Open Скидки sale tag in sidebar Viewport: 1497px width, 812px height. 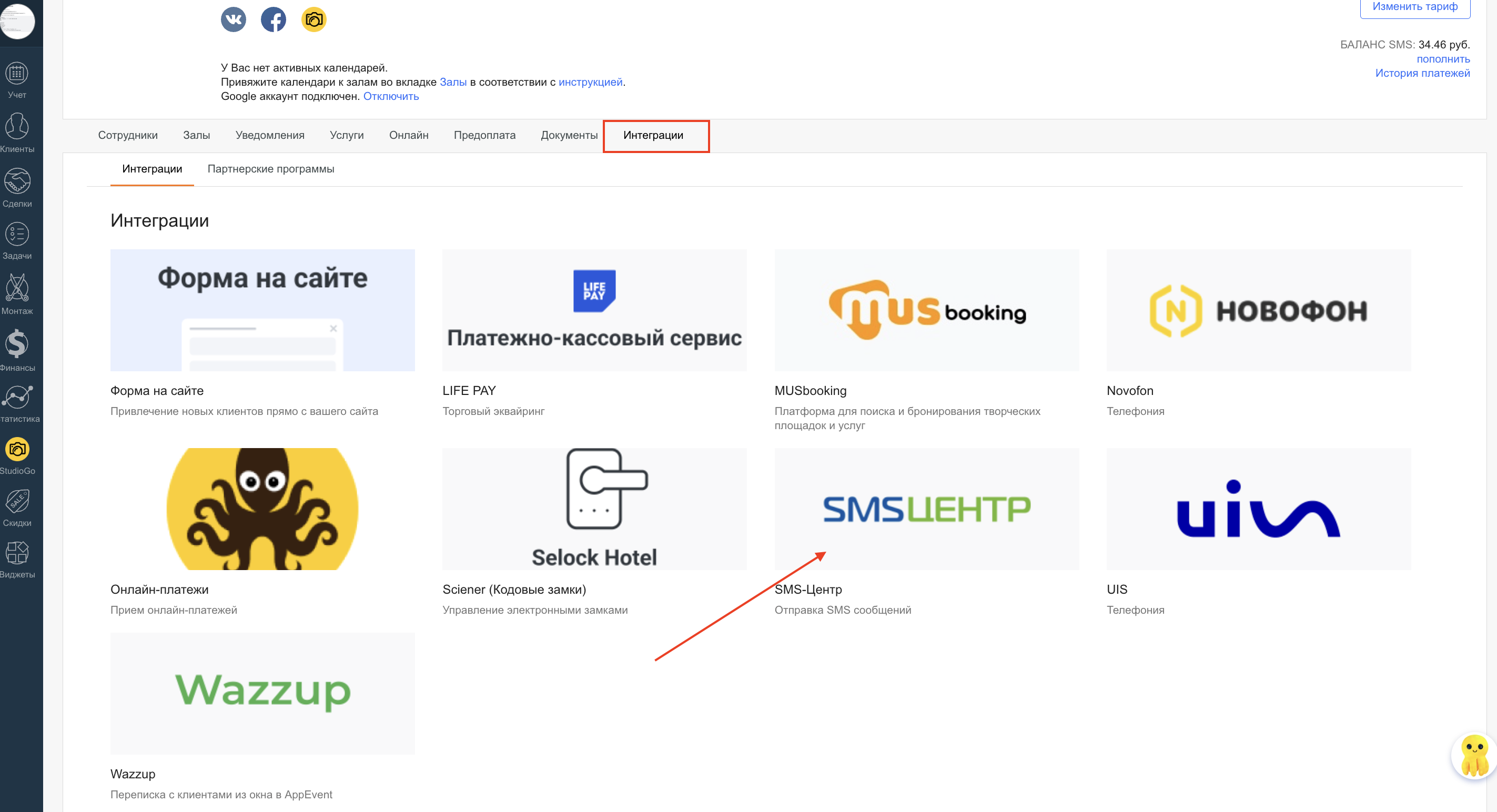17,507
